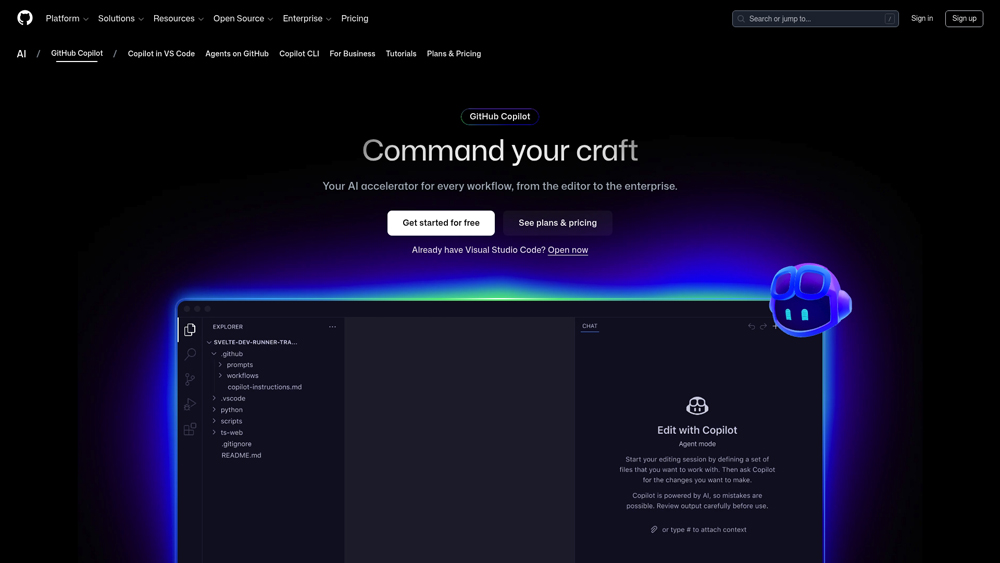Click the slash shortcut key hint
Viewport: 1000px width, 563px height.
889,19
